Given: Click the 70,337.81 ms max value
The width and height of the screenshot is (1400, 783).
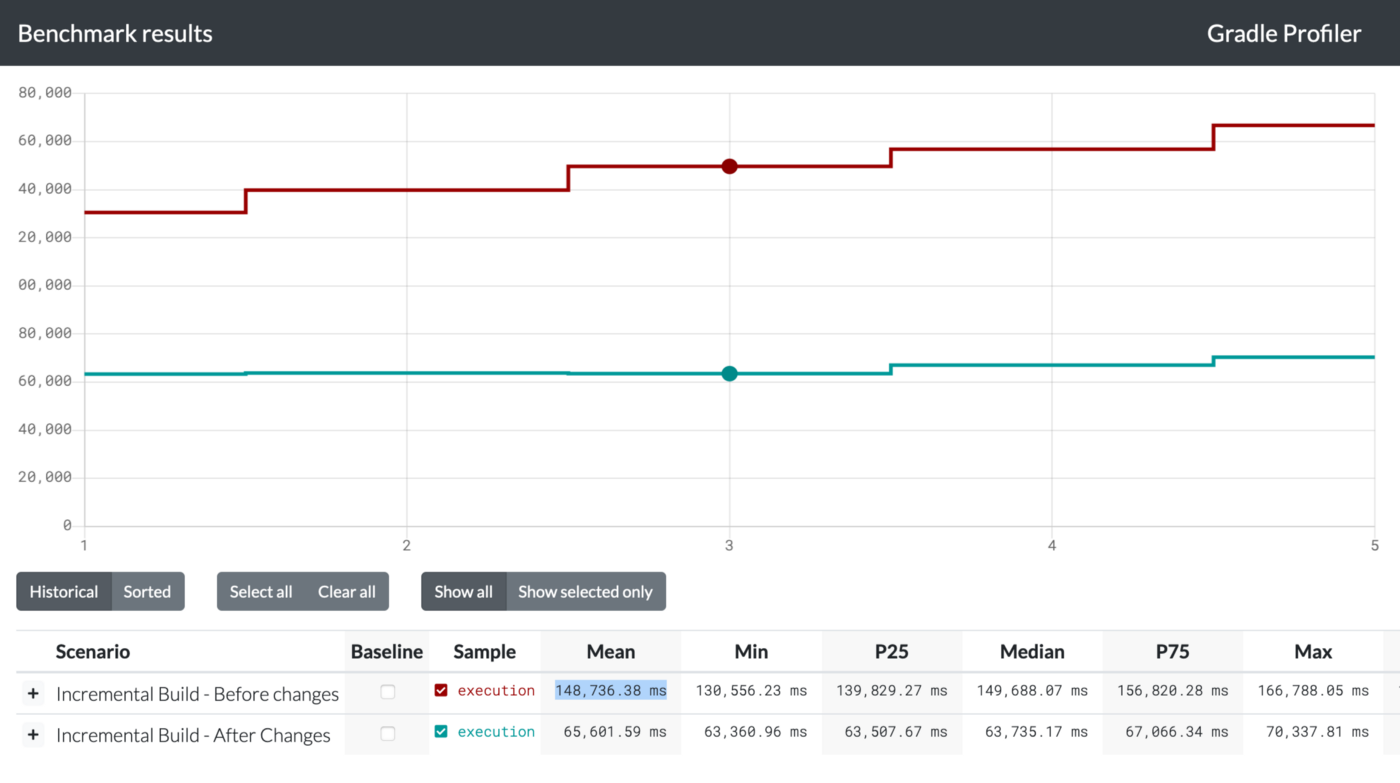Looking at the screenshot, I should point(1318,732).
